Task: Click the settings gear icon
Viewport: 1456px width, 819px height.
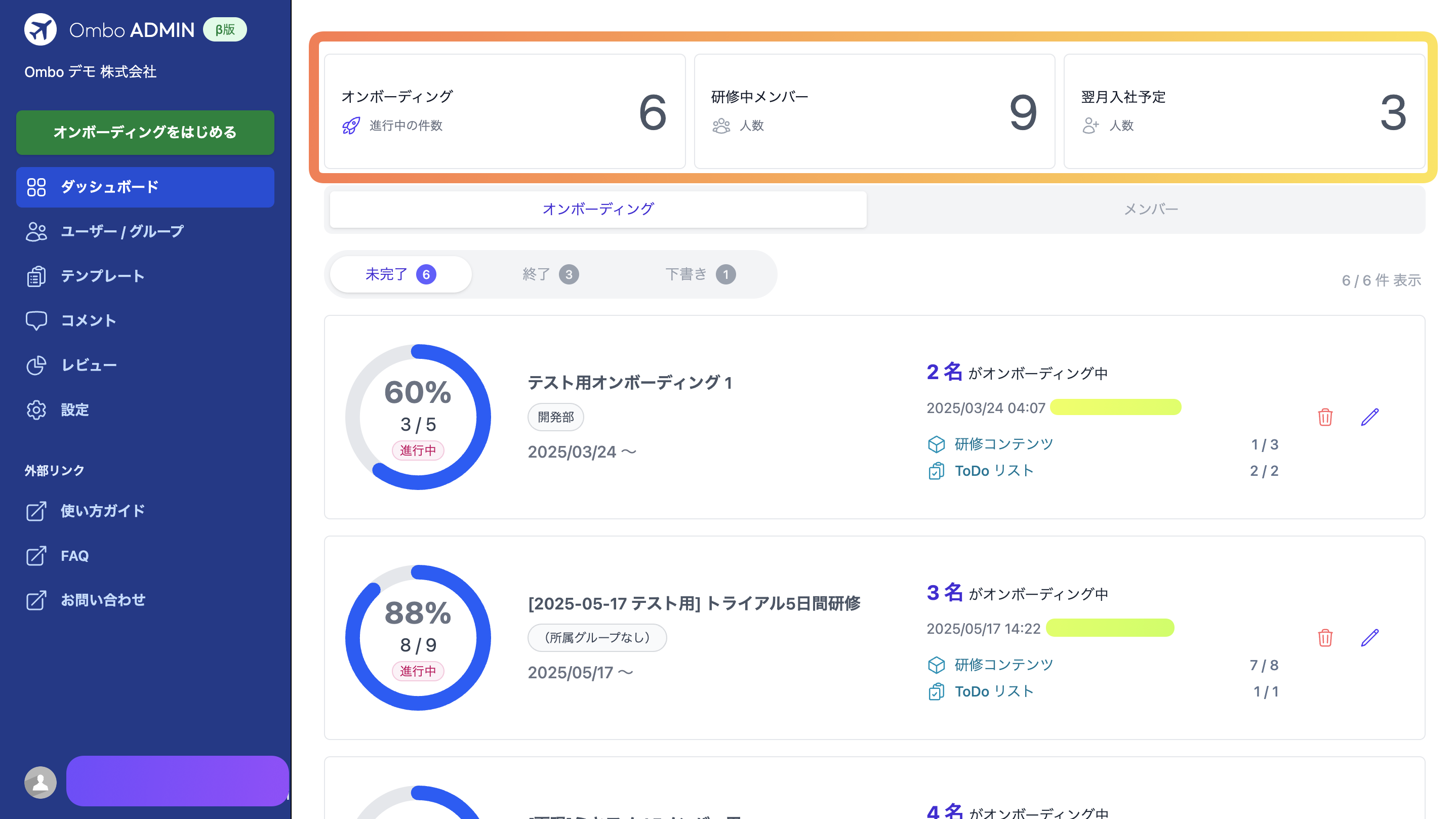Action: click(36, 410)
